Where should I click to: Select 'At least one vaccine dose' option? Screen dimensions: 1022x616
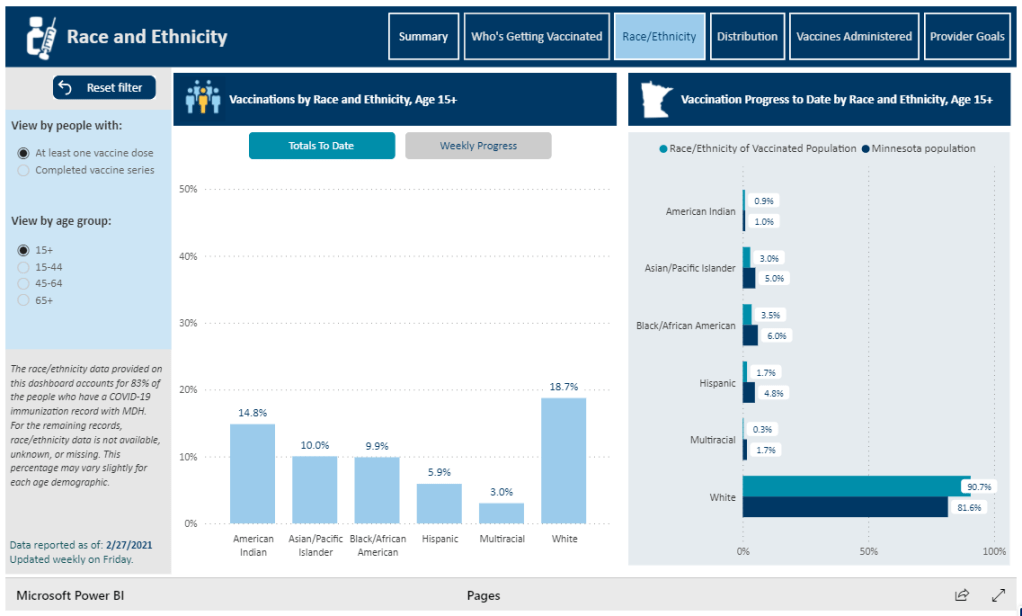coord(24,153)
